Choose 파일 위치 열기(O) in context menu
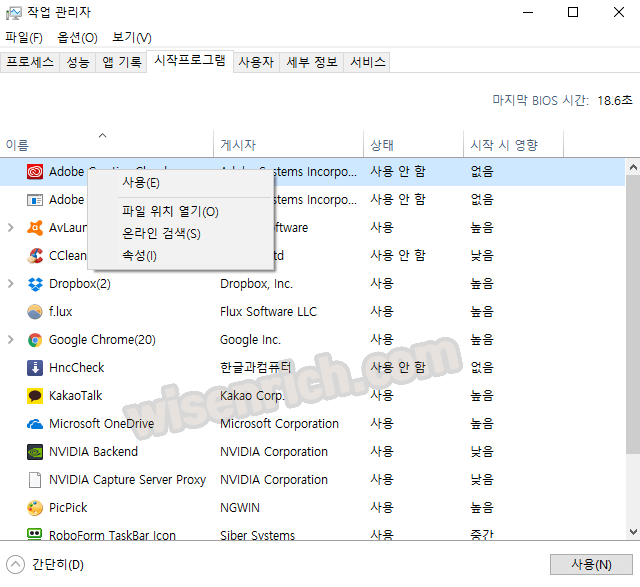This screenshot has height=587, width=640. tap(180, 211)
